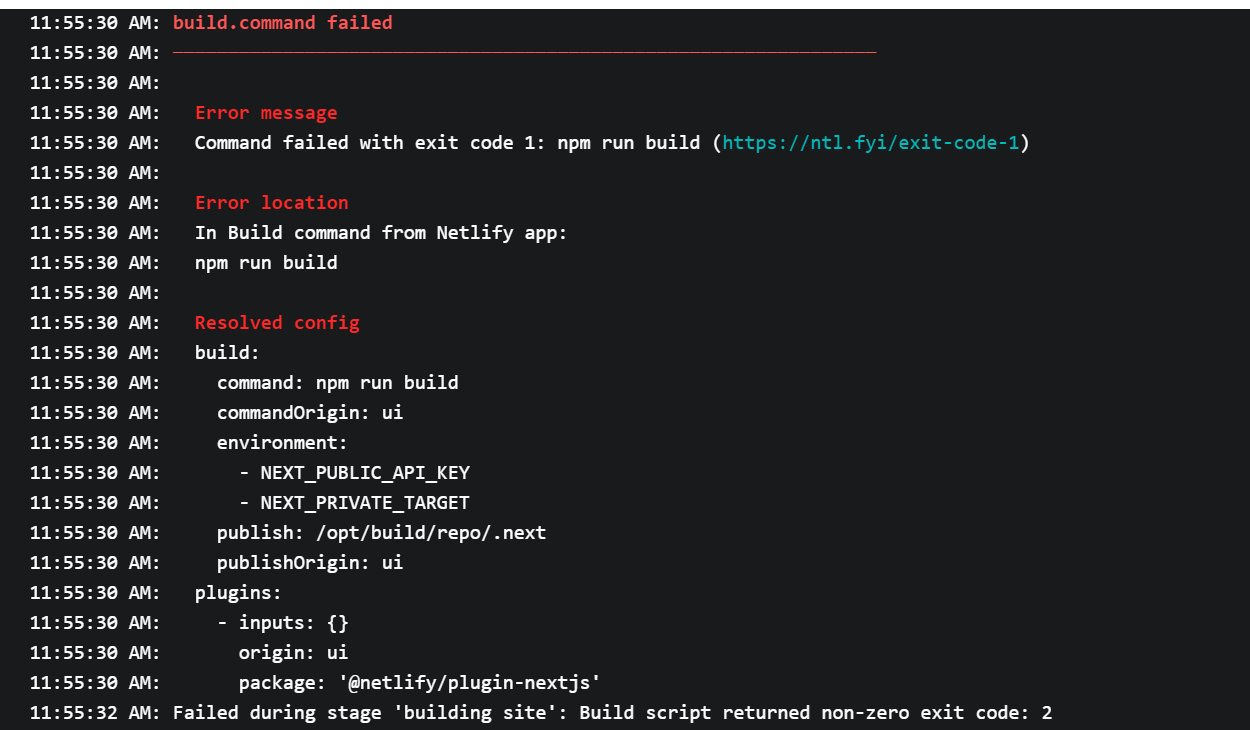The height and width of the screenshot is (730, 1250).
Task: Click the 'Resolved config' heading
Action: click(x=277, y=322)
